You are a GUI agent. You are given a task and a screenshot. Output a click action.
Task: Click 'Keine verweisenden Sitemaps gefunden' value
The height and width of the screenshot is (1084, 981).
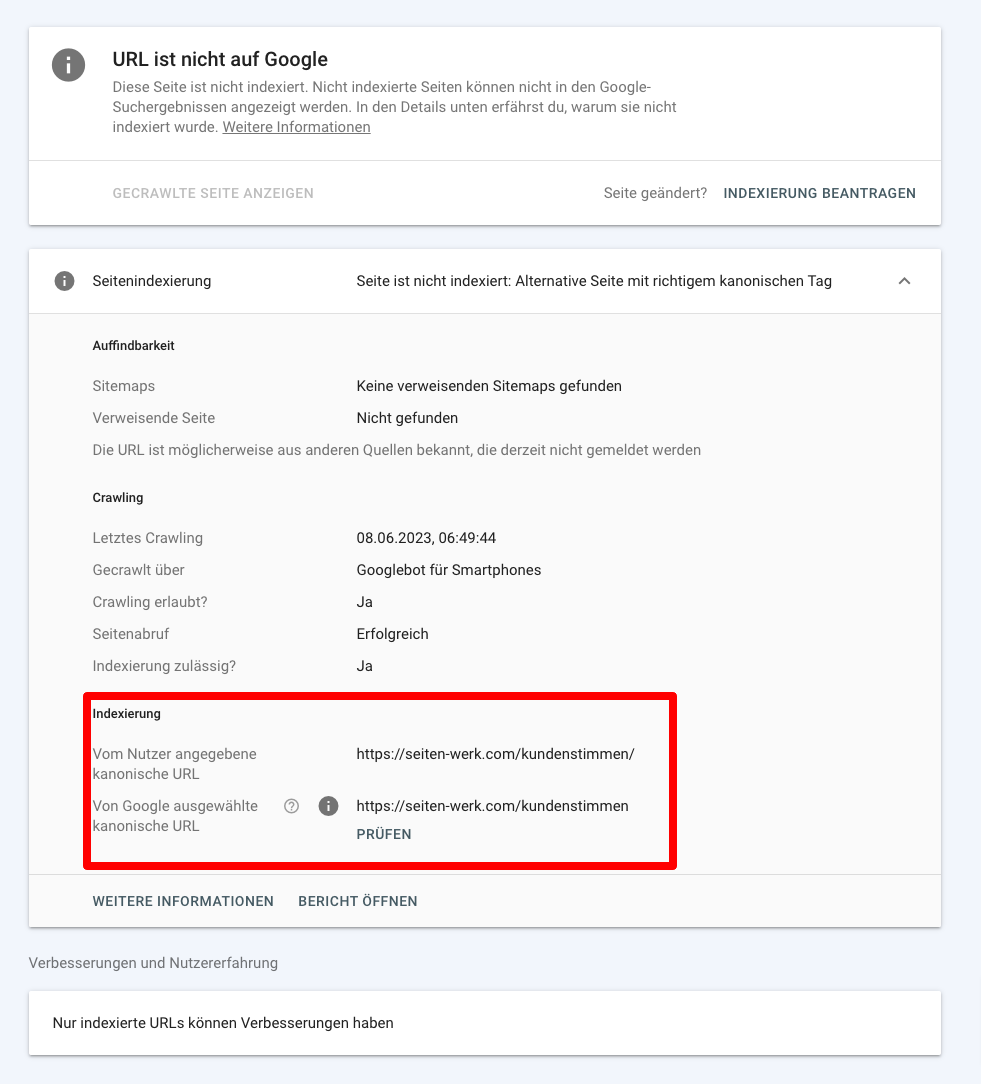click(x=489, y=386)
